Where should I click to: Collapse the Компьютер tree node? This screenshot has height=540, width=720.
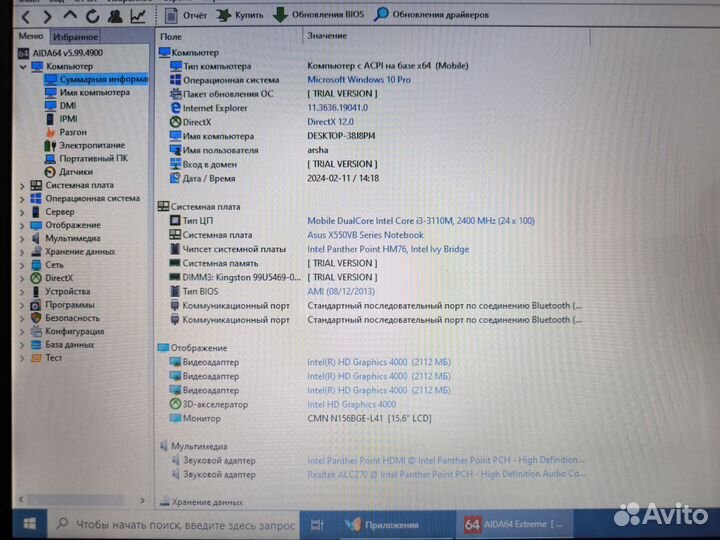tap(23, 67)
